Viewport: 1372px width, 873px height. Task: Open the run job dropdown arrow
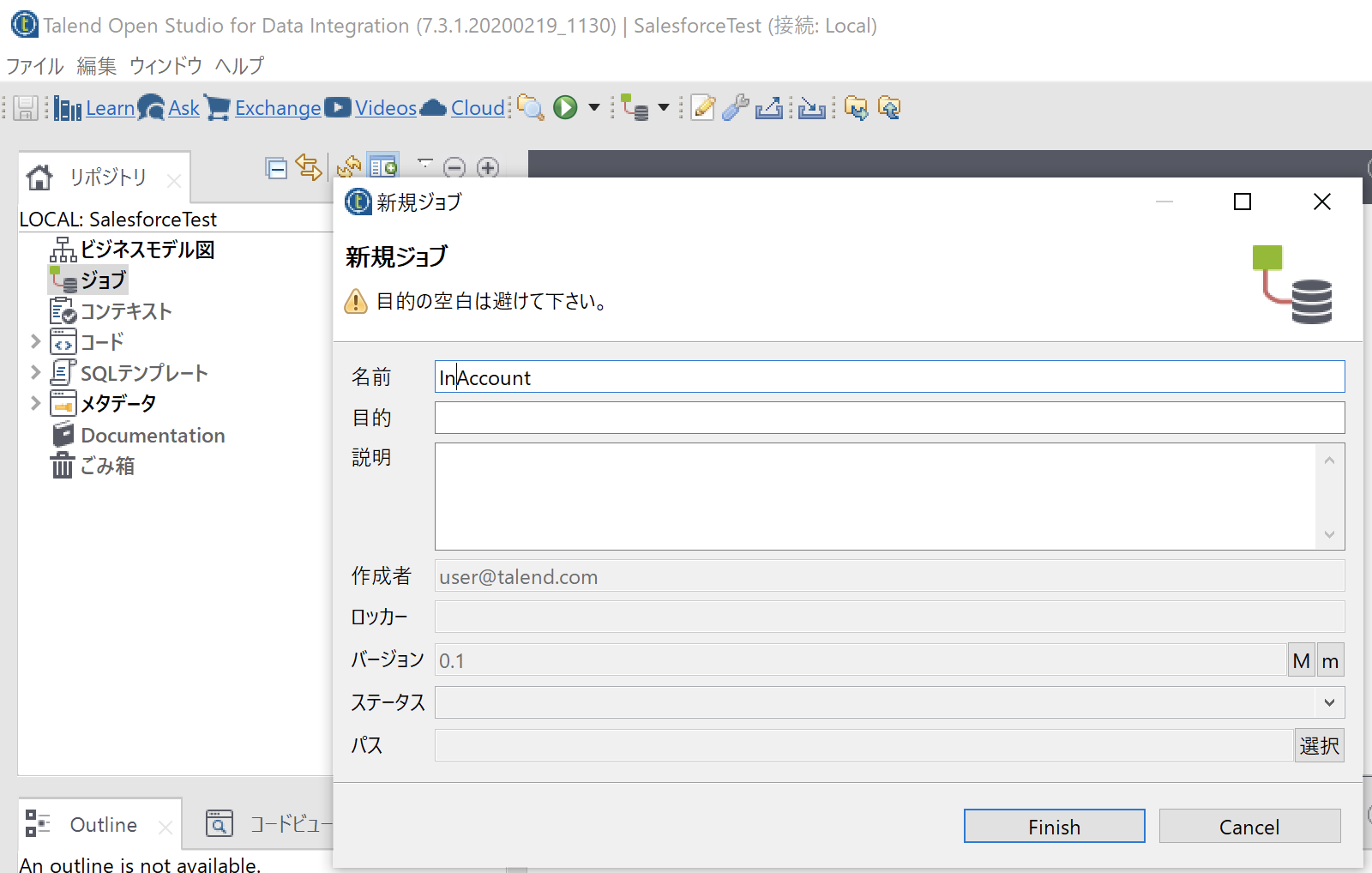(593, 108)
